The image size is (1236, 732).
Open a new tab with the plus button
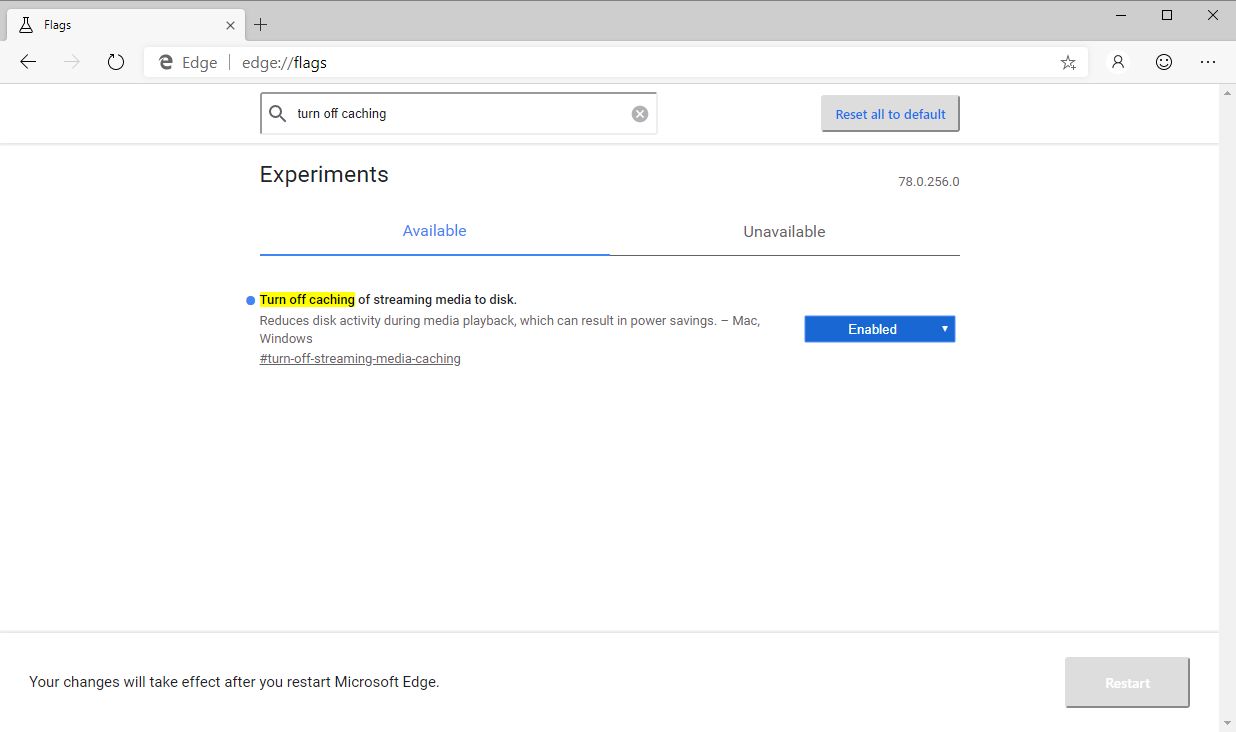coord(260,25)
